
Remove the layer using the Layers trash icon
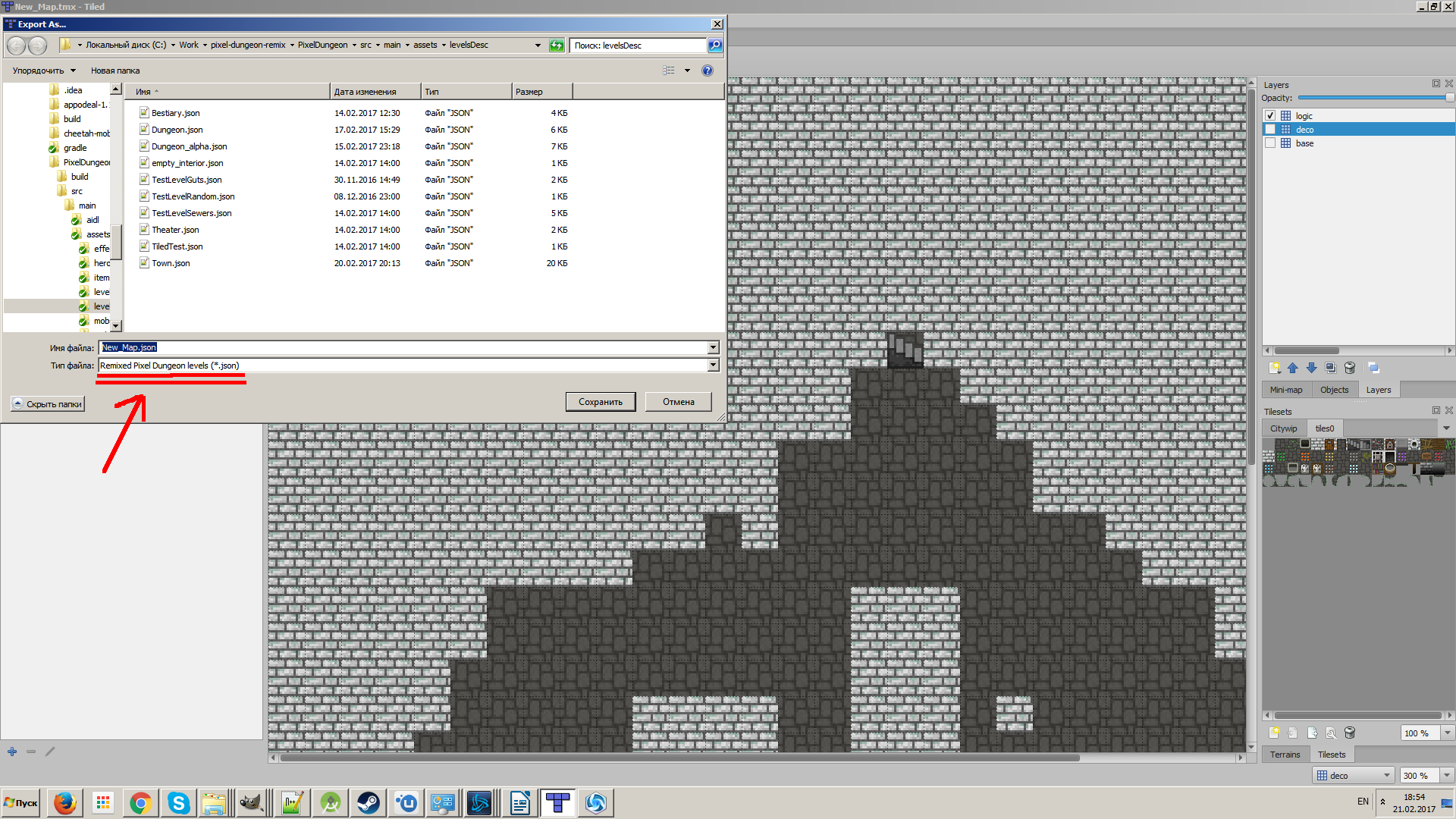pos(1350,368)
